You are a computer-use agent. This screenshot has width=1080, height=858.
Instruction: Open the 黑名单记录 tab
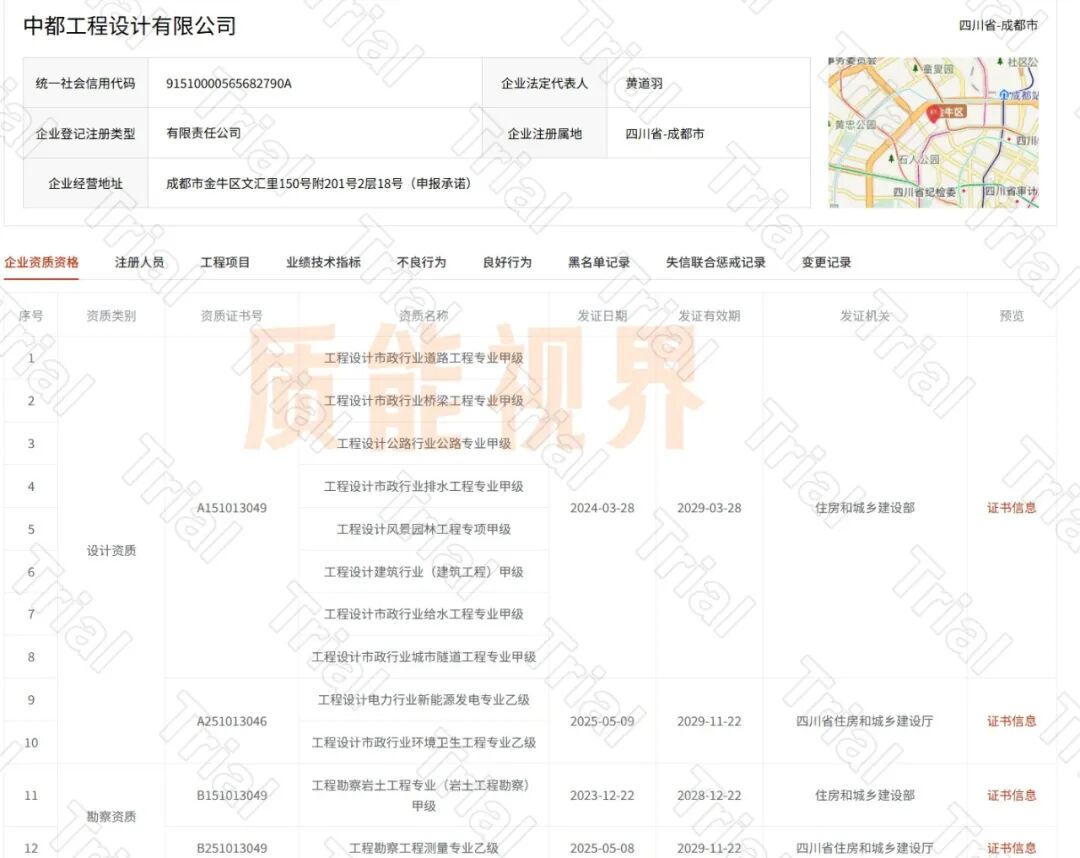[599, 263]
